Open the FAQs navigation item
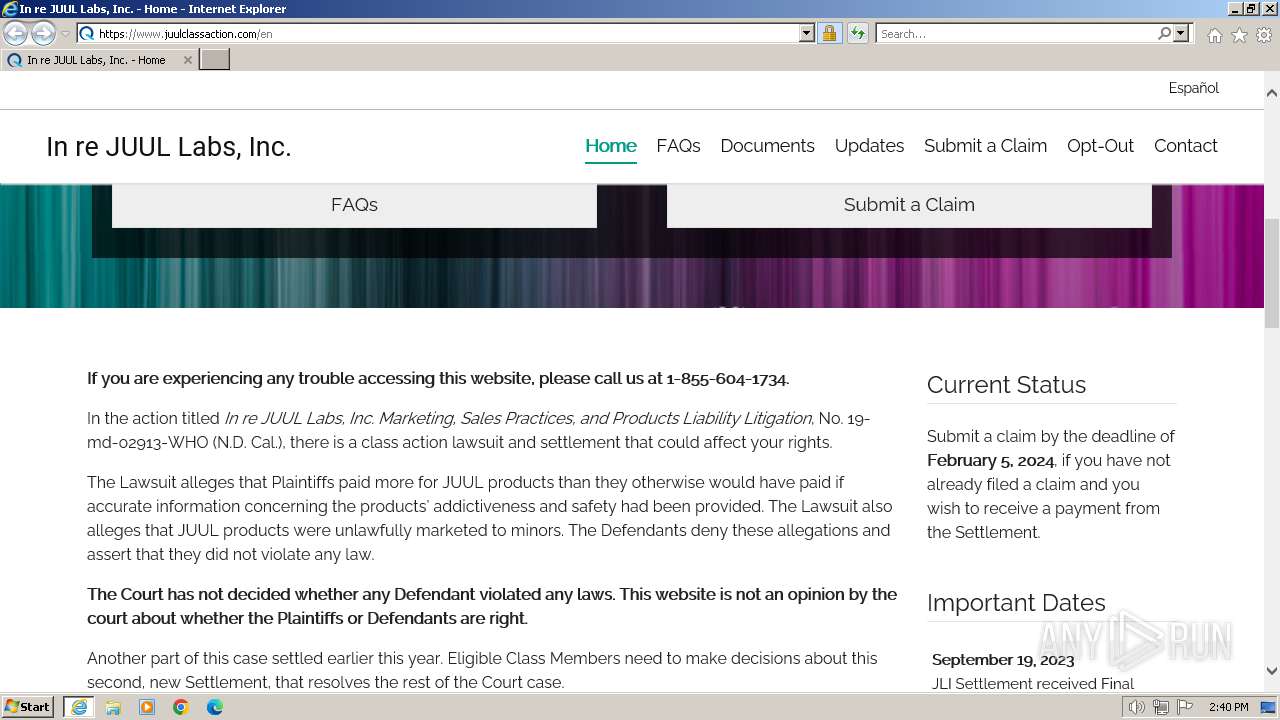 678,146
